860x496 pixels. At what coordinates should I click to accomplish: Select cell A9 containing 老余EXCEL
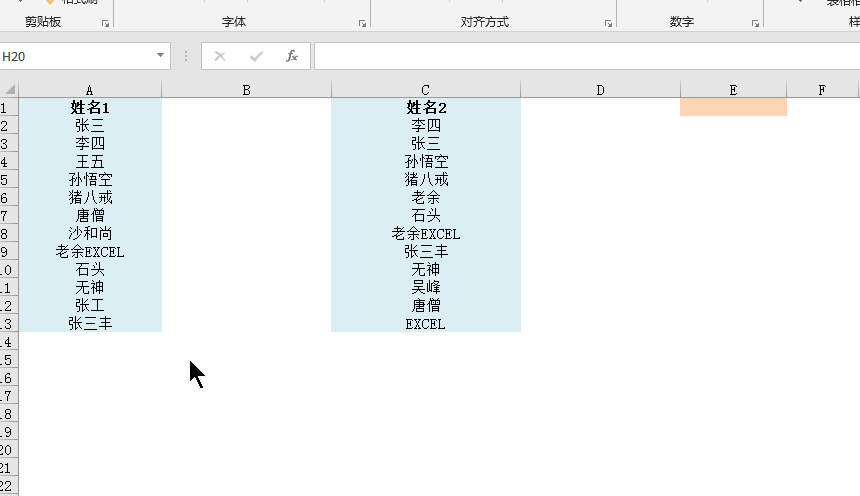click(90, 252)
